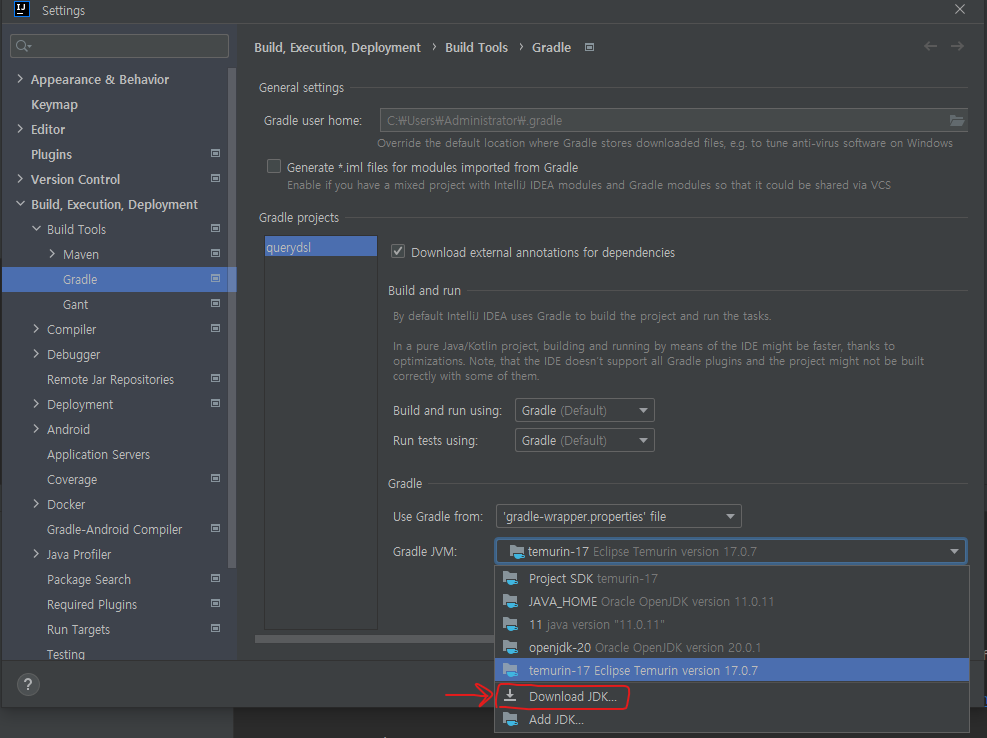Click the project icon next to Required Plugins
This screenshot has width=987, height=738.
point(215,603)
